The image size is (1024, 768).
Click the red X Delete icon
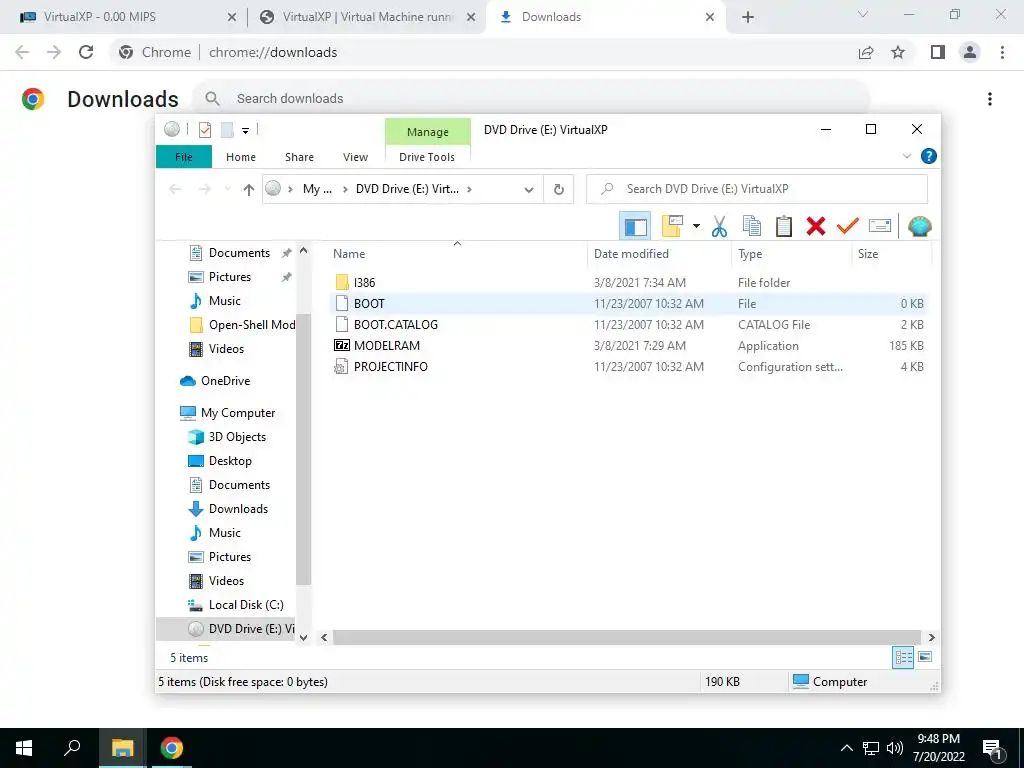tap(816, 227)
